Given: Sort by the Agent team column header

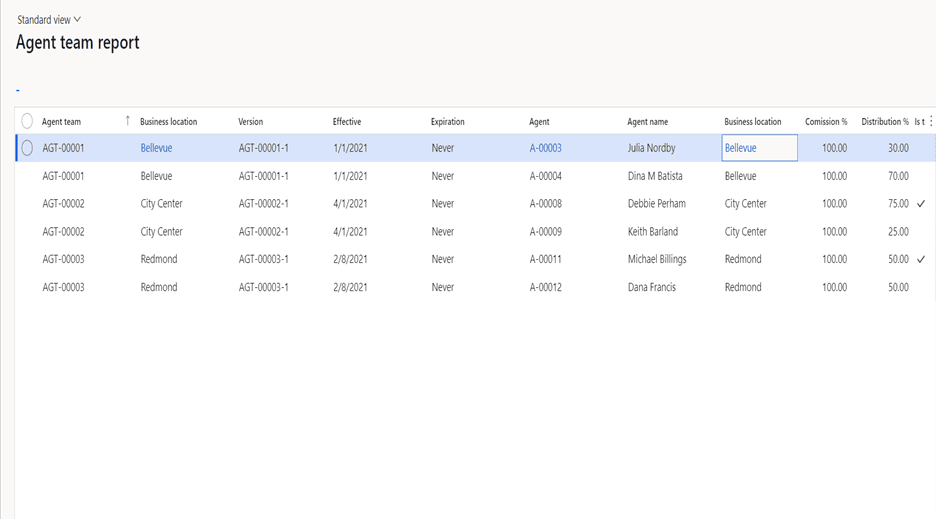Looking at the screenshot, I should 61,121.
